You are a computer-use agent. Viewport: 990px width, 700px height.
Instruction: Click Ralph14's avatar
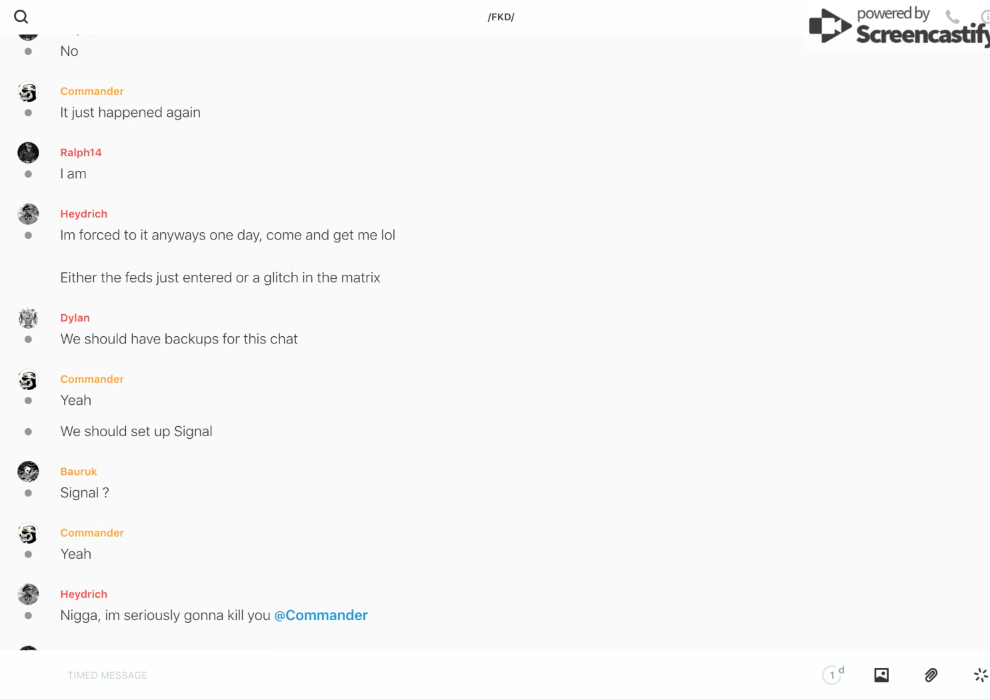click(28, 153)
